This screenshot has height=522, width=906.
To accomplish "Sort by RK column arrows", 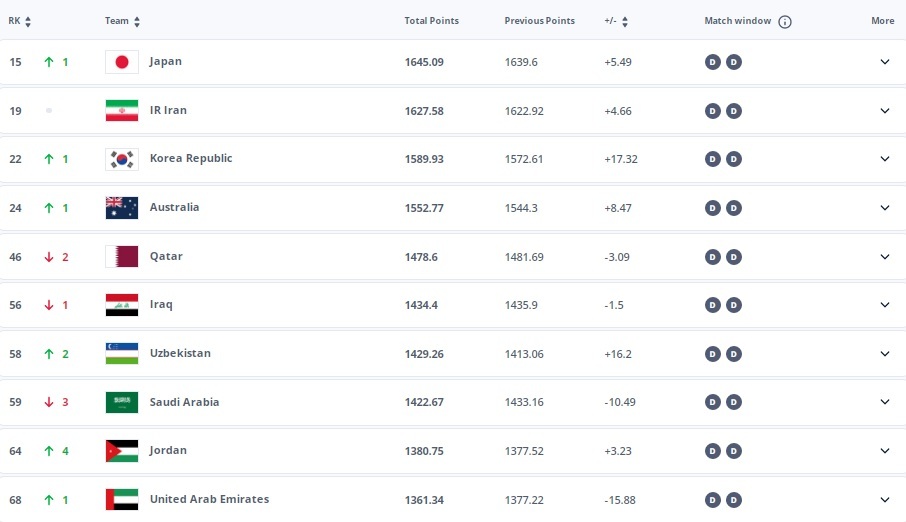I will click(28, 22).
